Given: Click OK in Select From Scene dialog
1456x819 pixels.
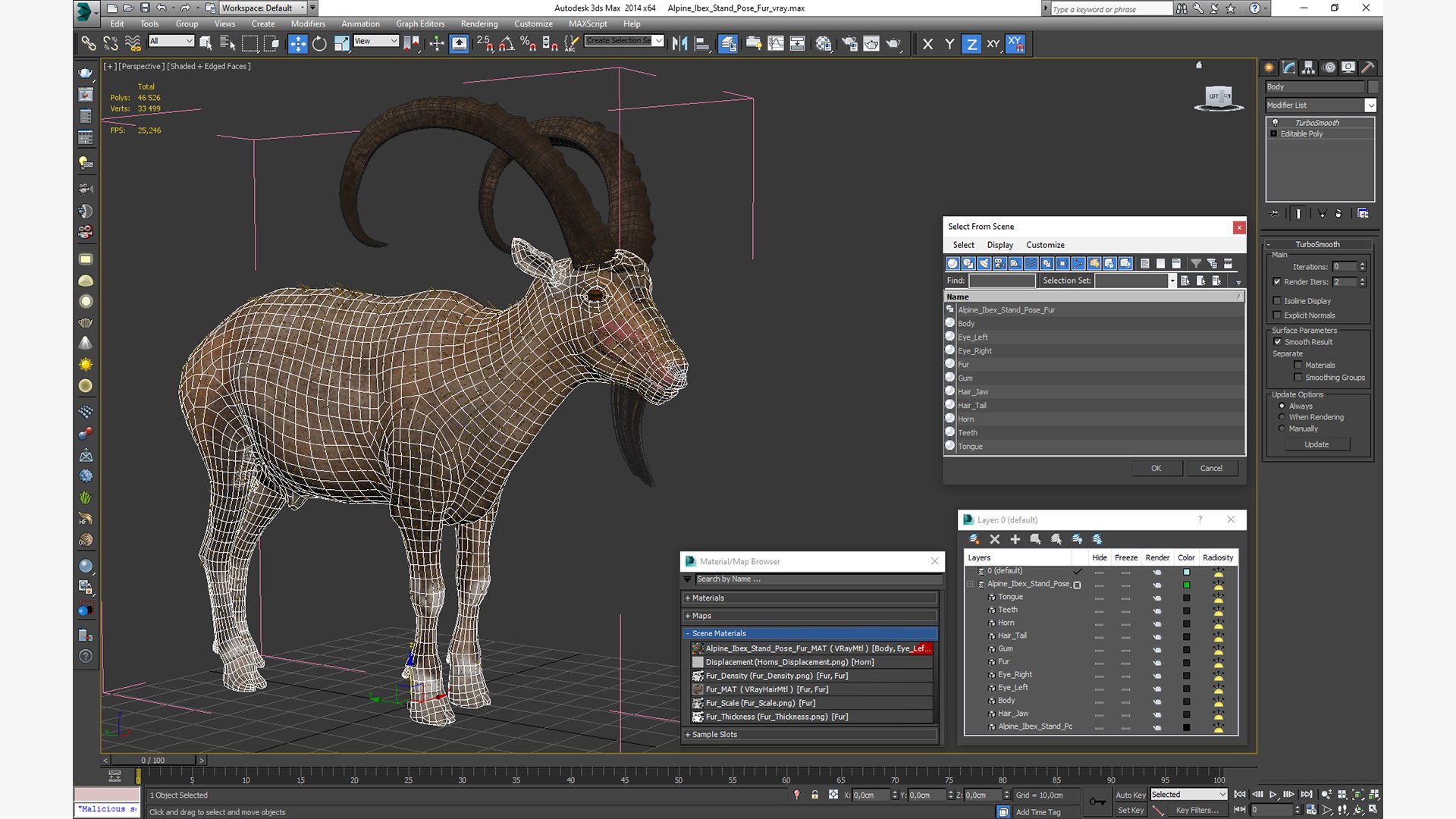Looking at the screenshot, I should 1156,468.
